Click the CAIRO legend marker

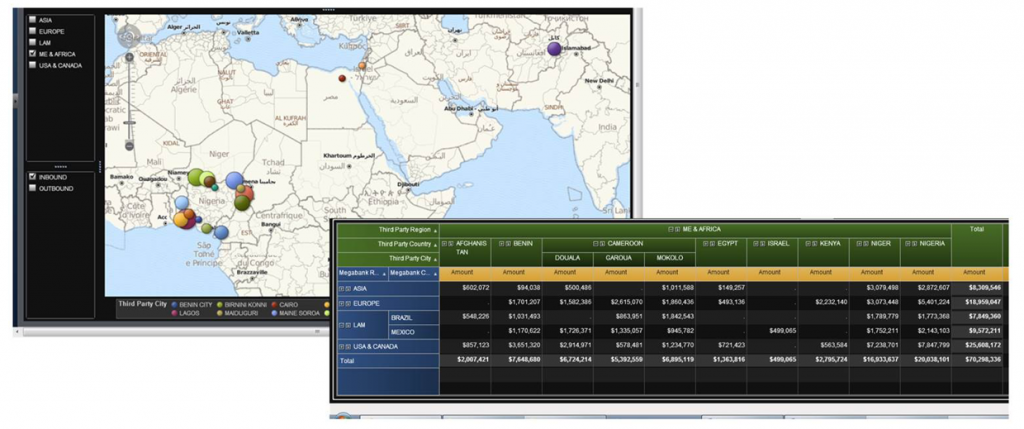pos(273,303)
